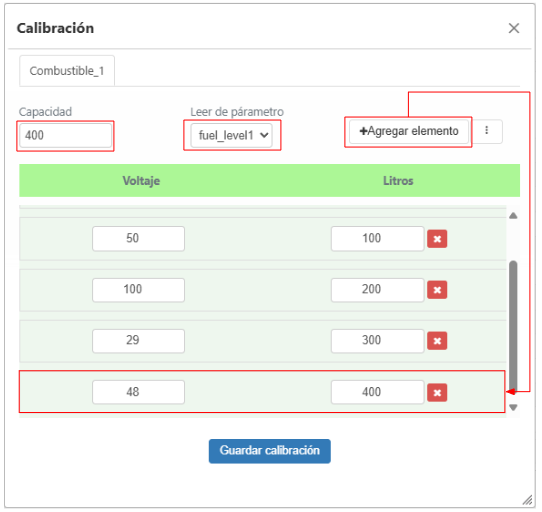Viewport: 542px width, 512px height.
Task: Open the fuel_level1 parameter dropdown
Action: [x=231, y=135]
